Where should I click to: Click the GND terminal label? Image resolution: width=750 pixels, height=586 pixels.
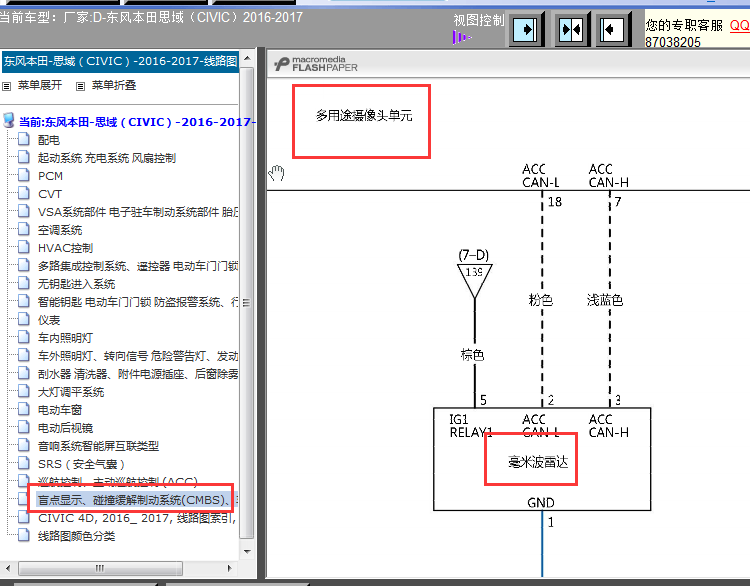[541, 503]
